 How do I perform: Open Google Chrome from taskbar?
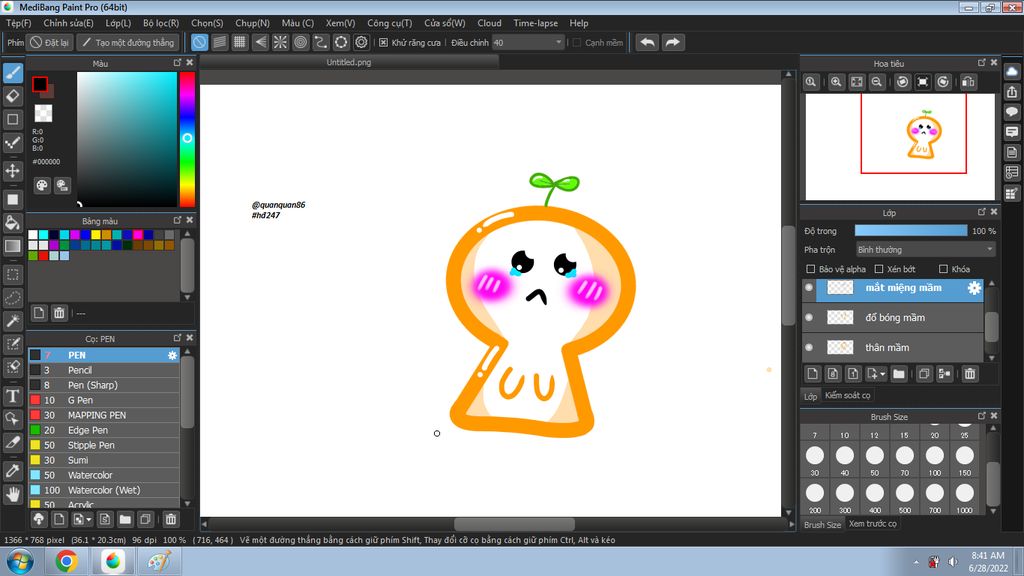[x=66, y=561]
